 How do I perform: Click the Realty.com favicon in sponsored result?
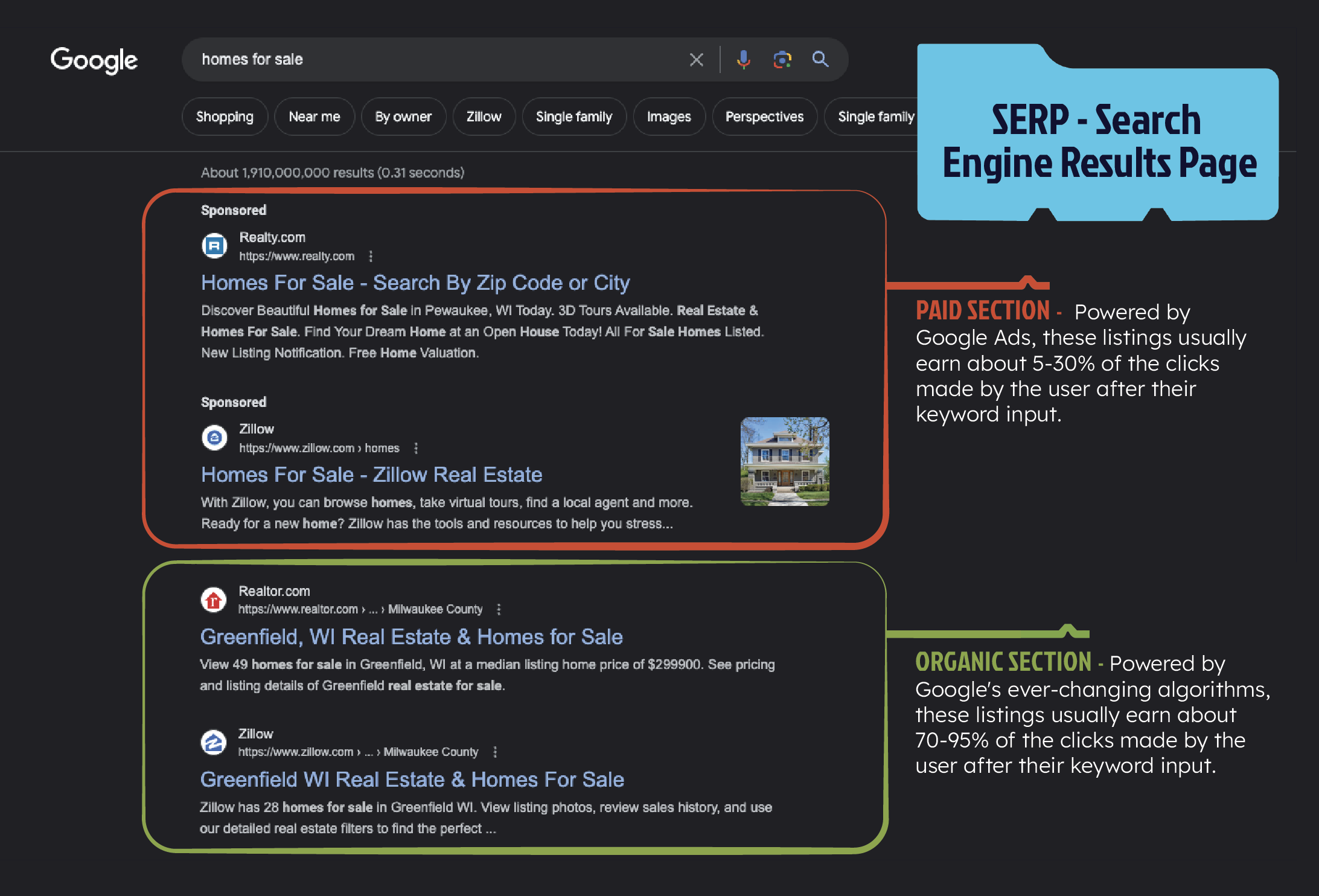click(x=214, y=246)
